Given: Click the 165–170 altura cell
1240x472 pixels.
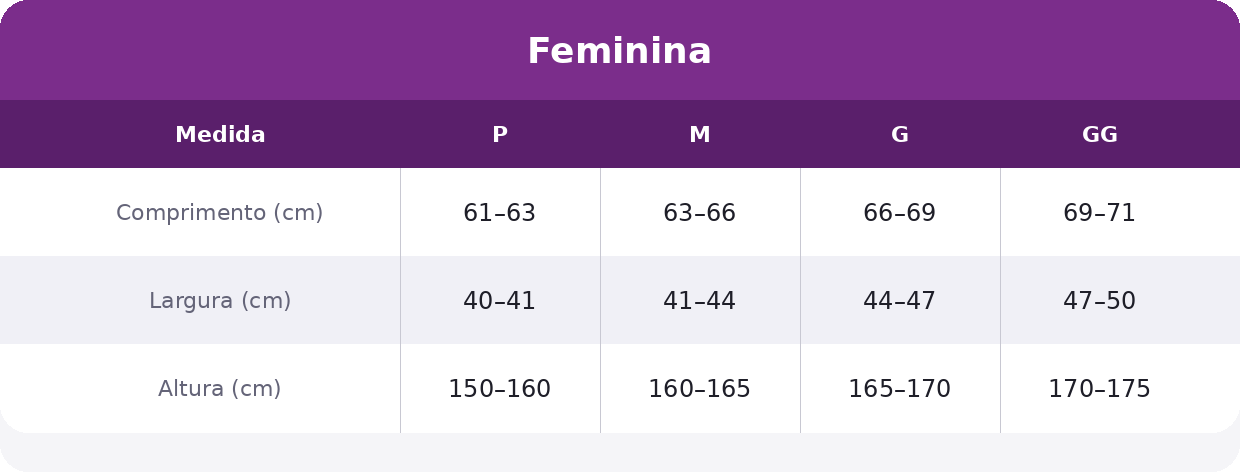Looking at the screenshot, I should point(900,389).
